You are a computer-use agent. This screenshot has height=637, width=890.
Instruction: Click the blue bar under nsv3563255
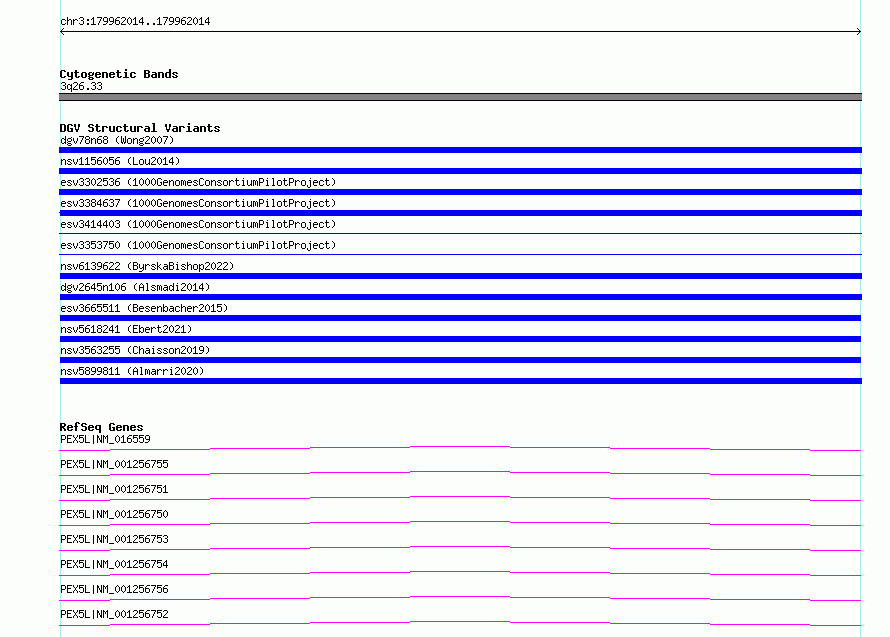click(460, 360)
